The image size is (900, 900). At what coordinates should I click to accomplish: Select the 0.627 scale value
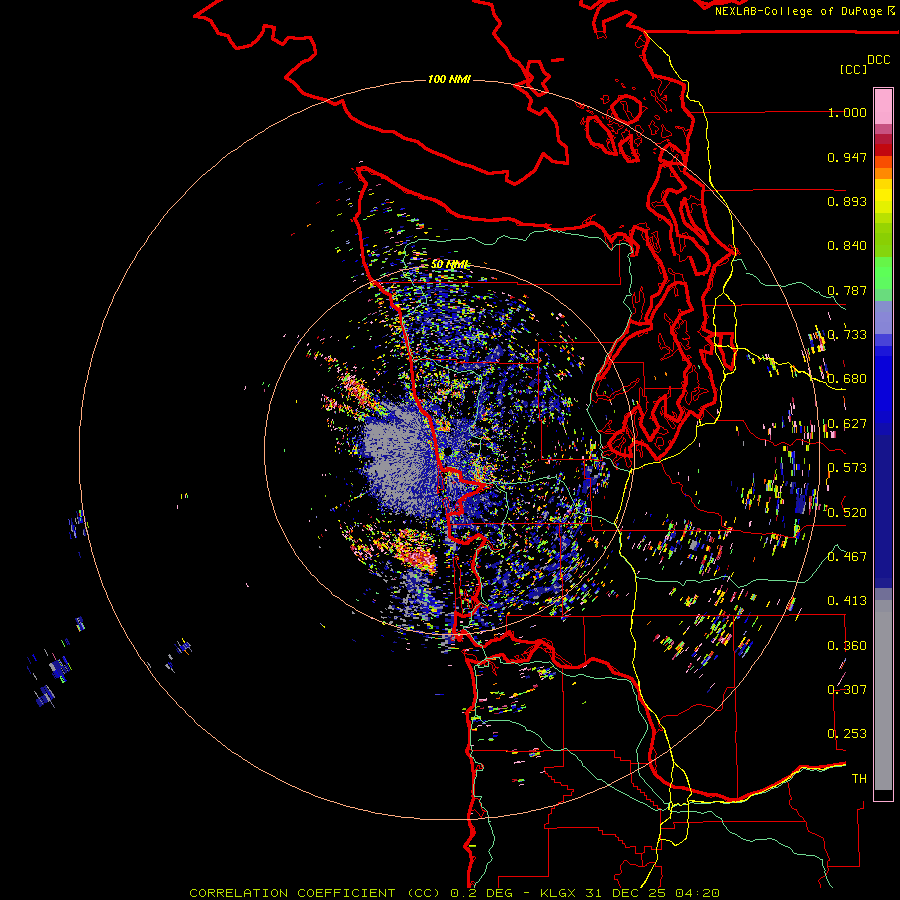coord(847,424)
